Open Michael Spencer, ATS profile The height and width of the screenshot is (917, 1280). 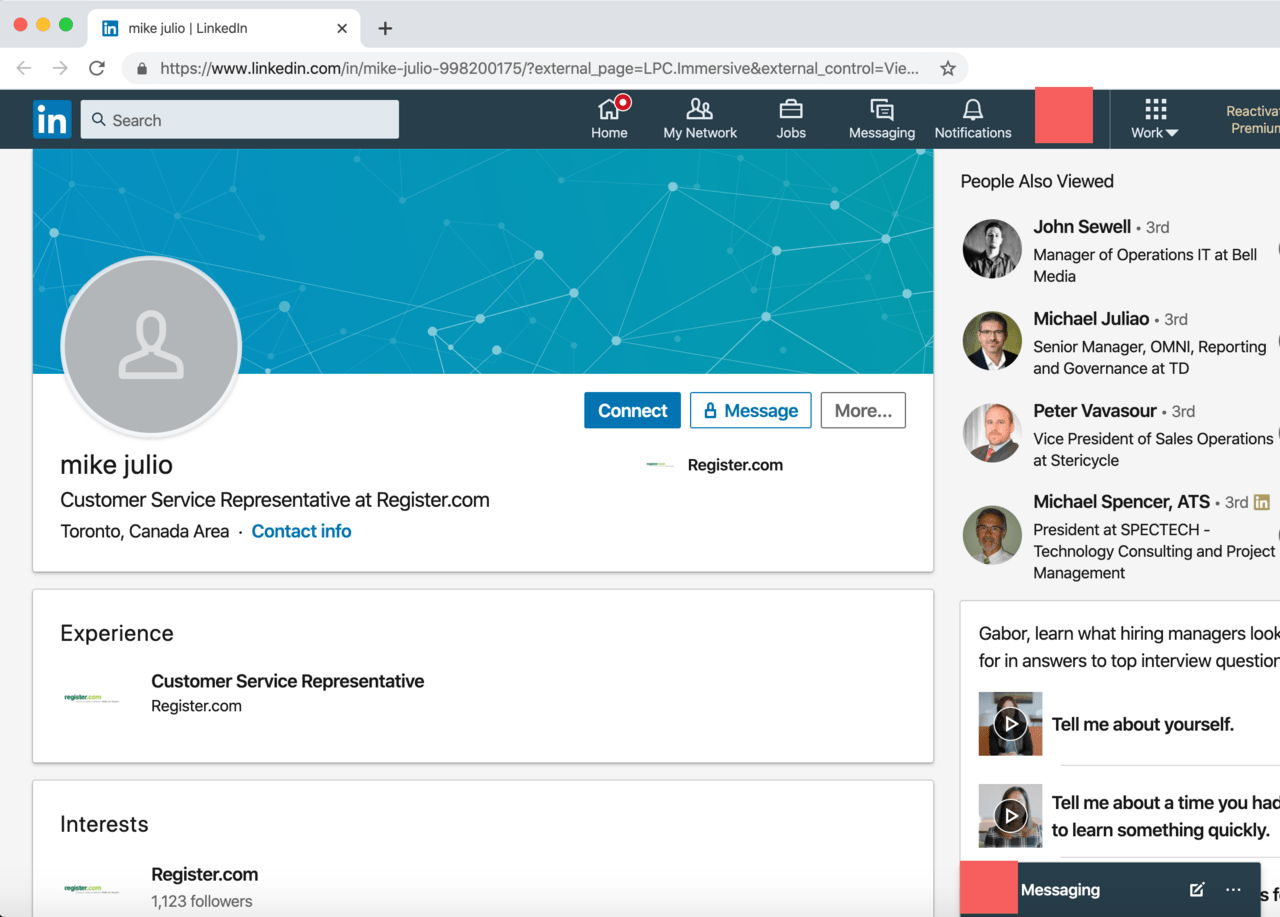tap(1121, 502)
